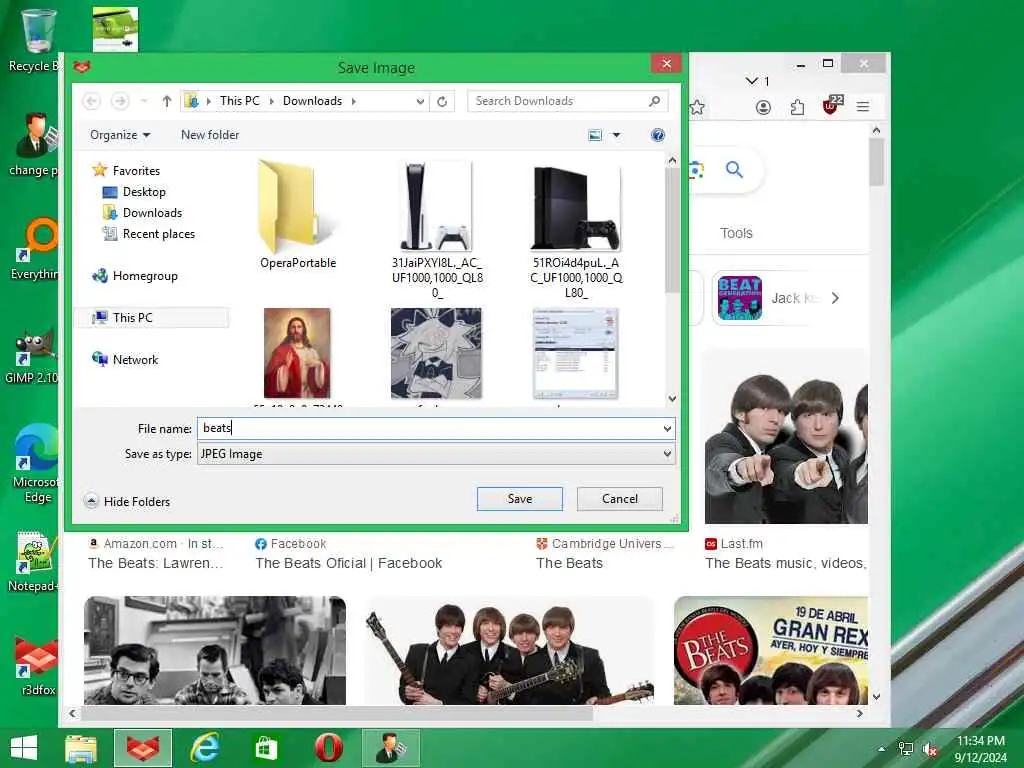Select the cartoon cat drawing image file
Viewport: 1024px width, 768px height.
436,353
